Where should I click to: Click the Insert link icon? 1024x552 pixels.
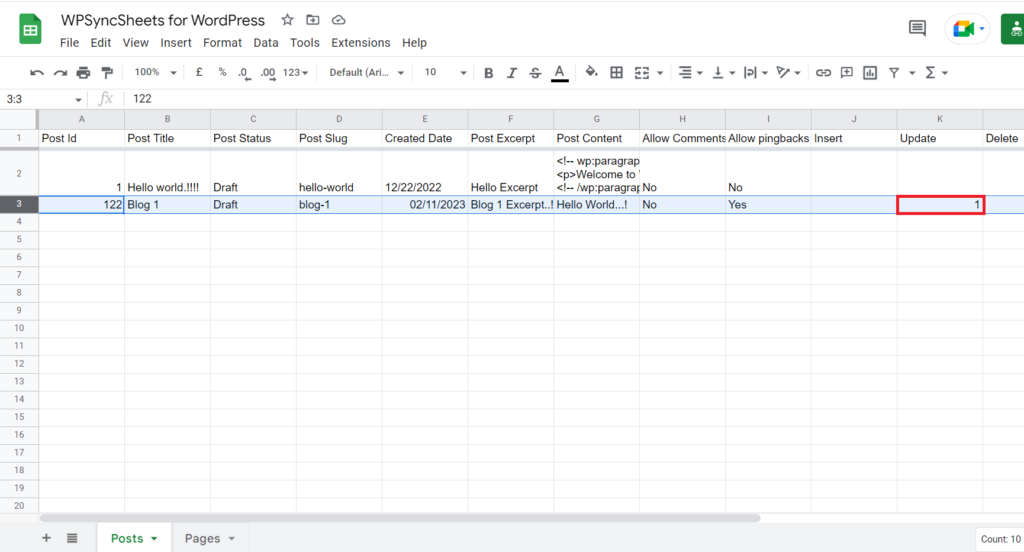pos(823,73)
